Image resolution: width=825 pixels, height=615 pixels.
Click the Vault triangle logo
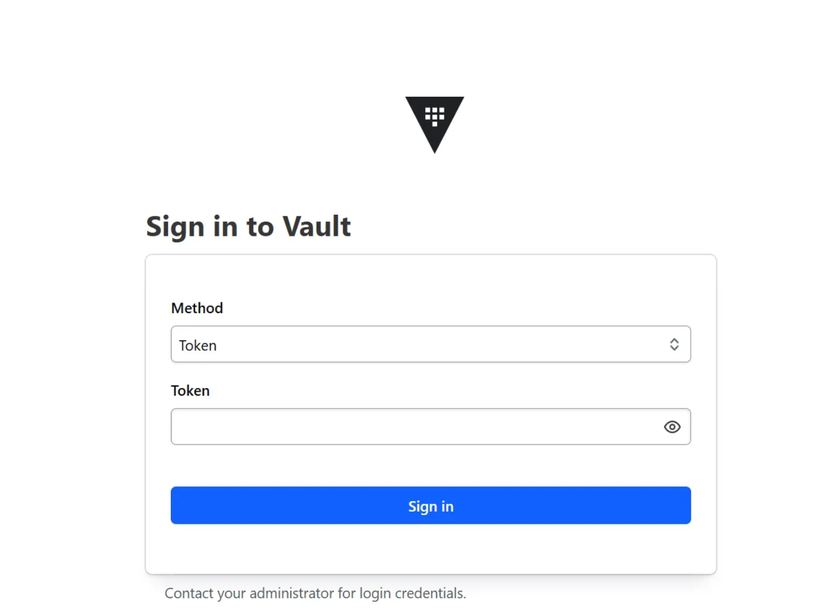point(435,122)
